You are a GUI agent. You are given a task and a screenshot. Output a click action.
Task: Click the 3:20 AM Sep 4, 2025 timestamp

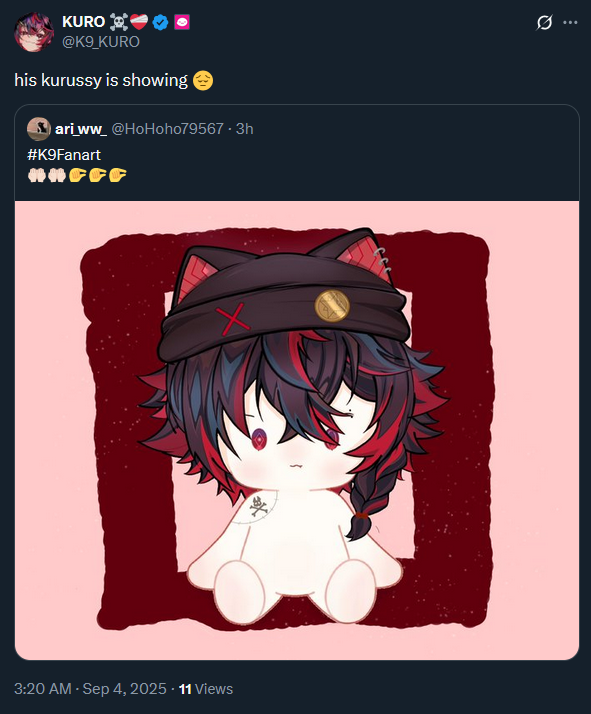pos(90,689)
